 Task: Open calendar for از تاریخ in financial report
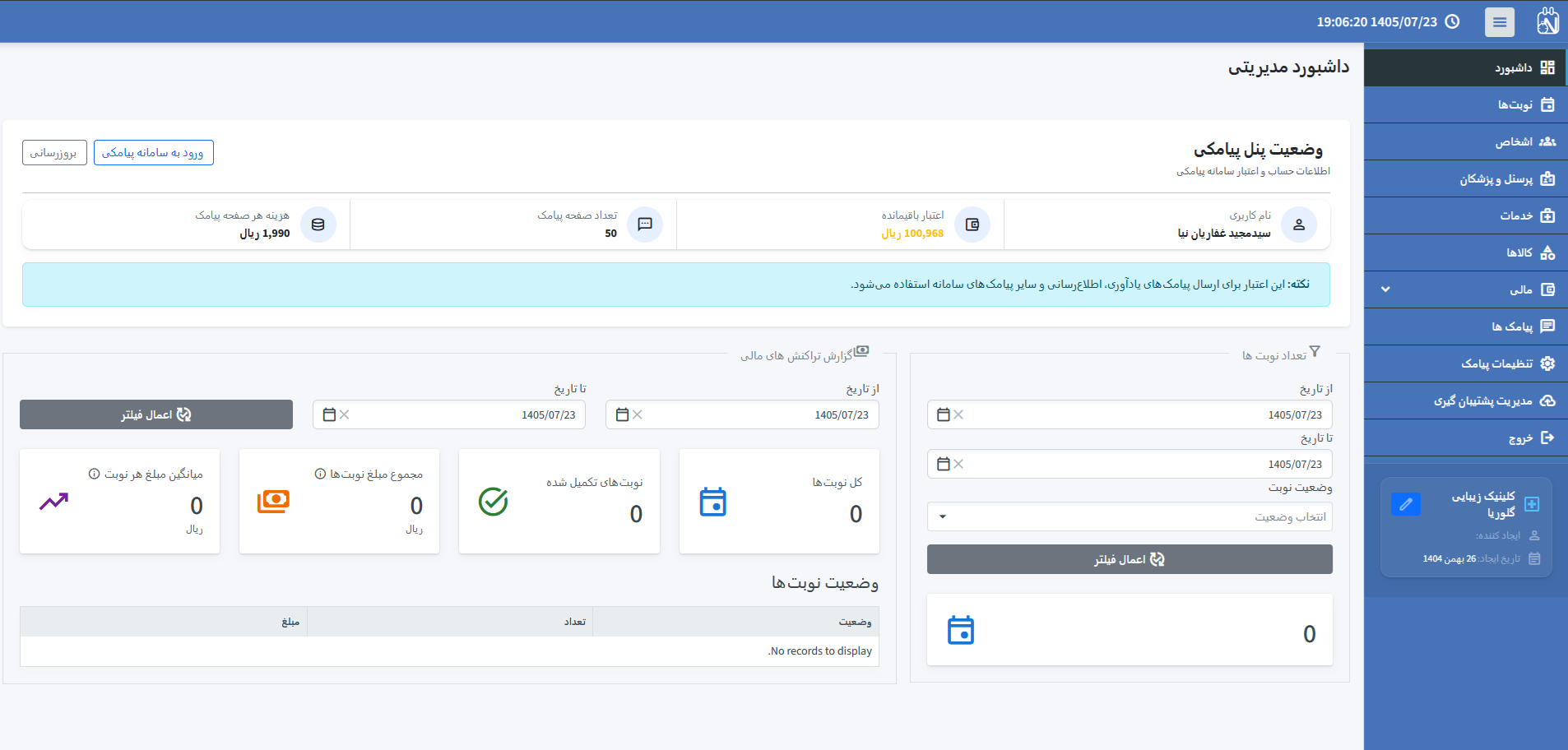pyautogui.click(x=623, y=414)
